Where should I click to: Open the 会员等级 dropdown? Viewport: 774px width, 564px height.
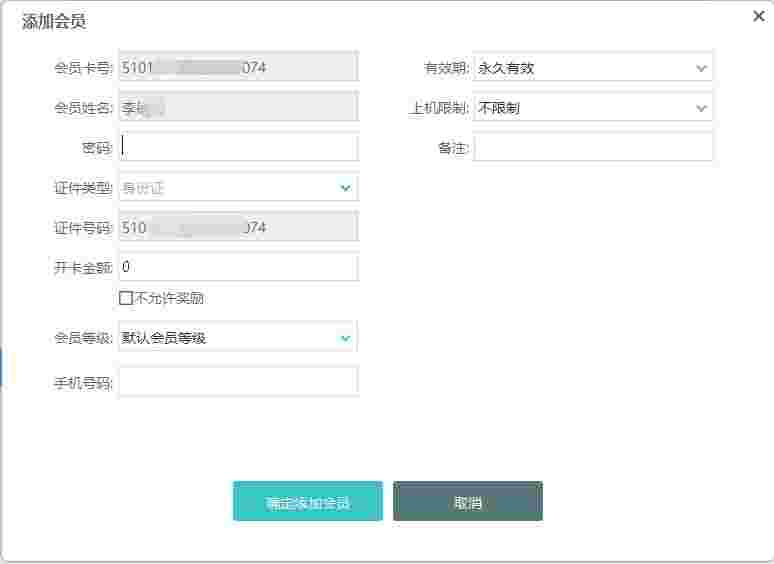tap(238, 338)
